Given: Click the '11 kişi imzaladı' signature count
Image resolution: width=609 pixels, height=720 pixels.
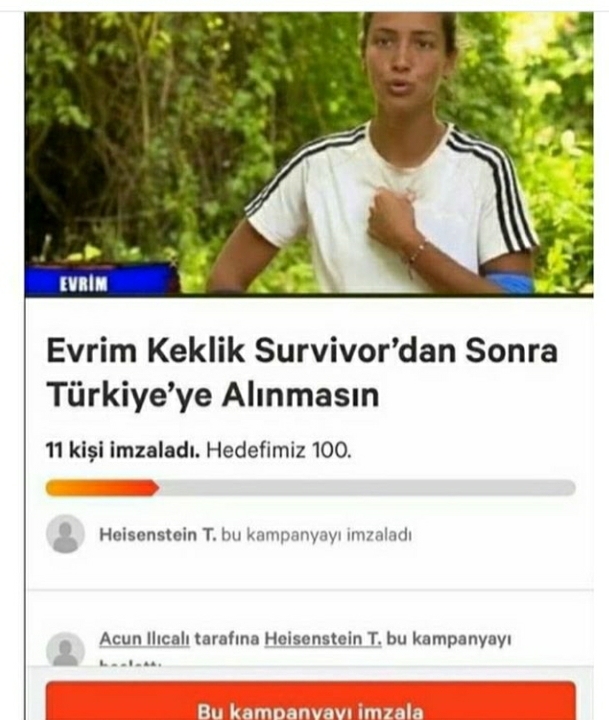Looking at the screenshot, I should pyautogui.click(x=123, y=450).
